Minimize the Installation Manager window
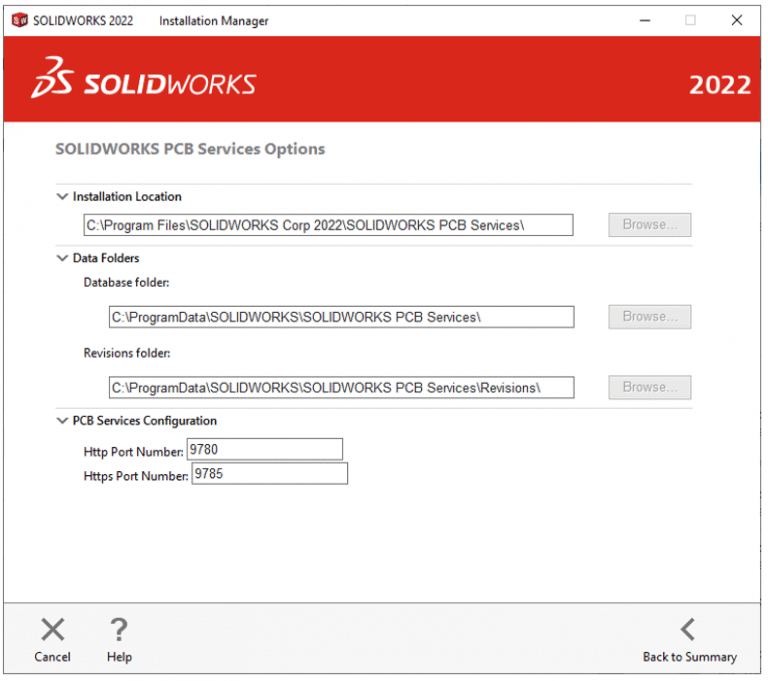The image size is (768, 681). click(x=645, y=20)
